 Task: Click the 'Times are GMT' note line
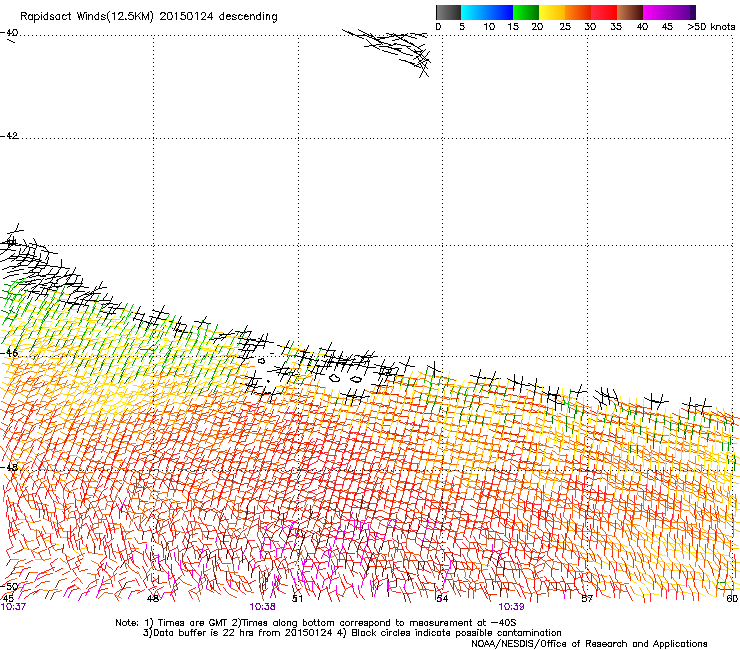(315, 623)
